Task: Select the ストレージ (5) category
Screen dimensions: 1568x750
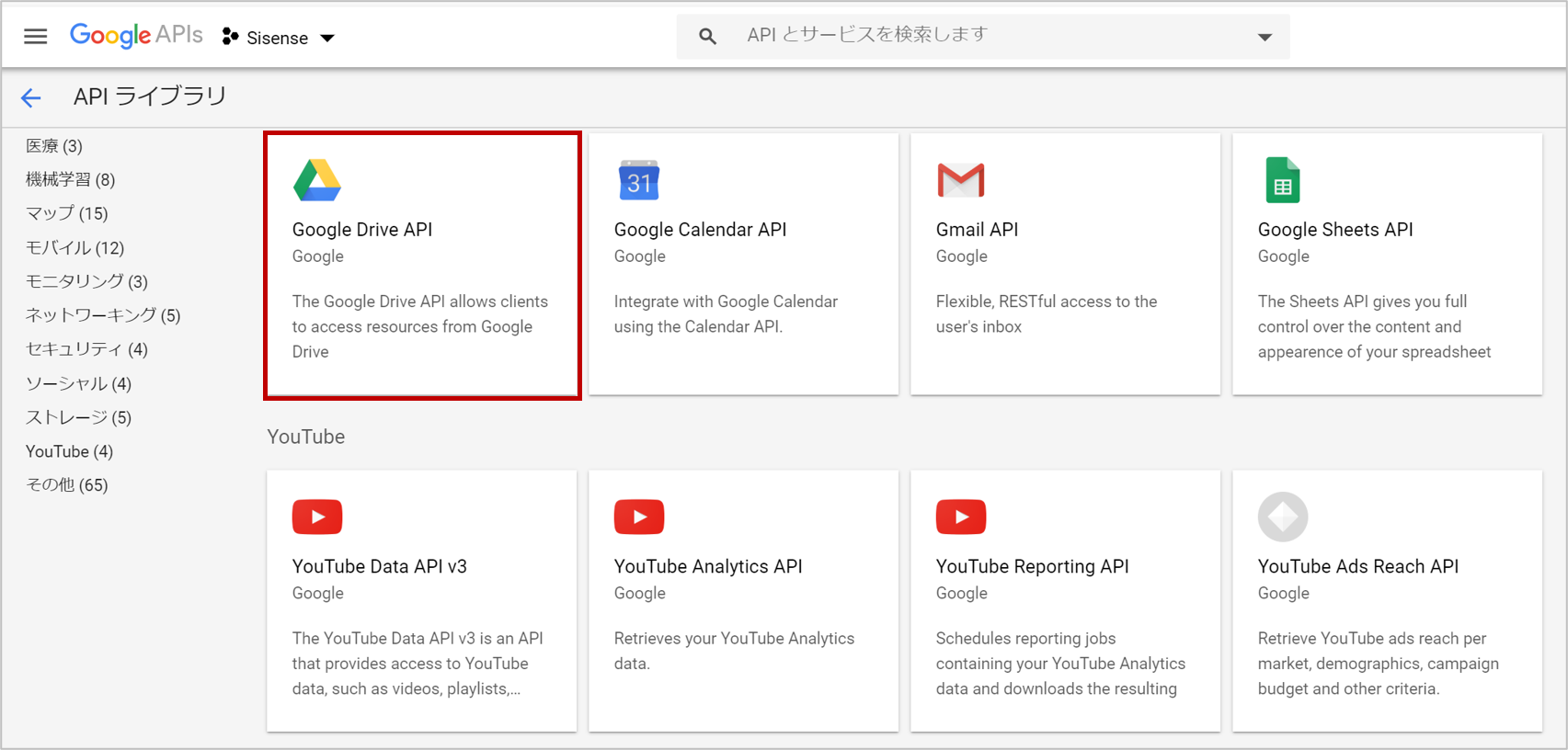Action: tap(79, 417)
